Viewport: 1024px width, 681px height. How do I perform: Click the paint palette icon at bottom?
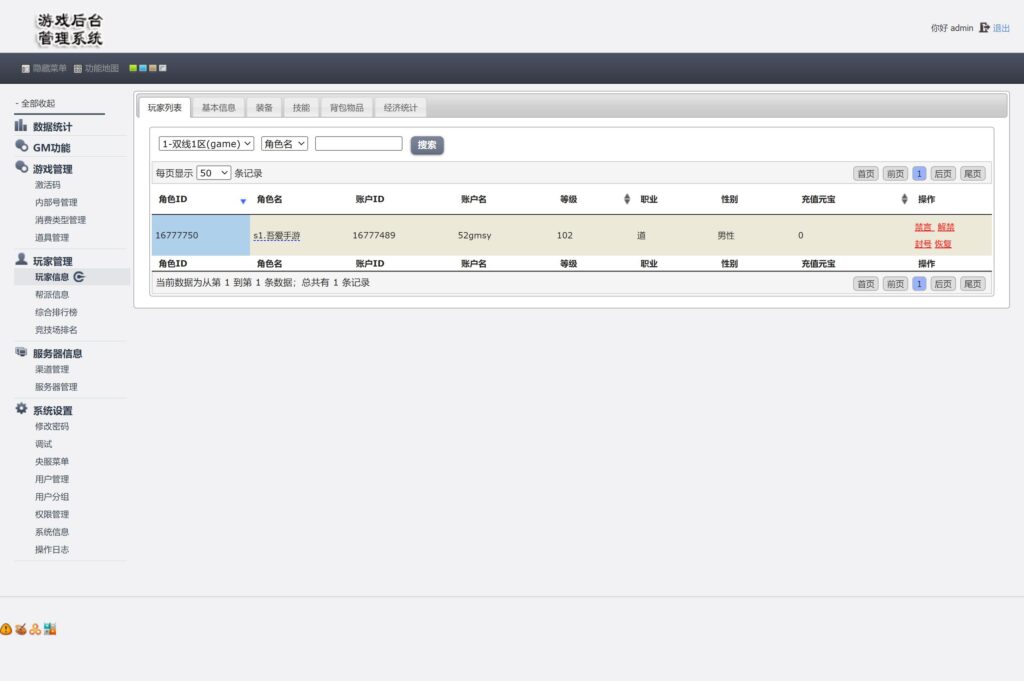click(x=21, y=629)
